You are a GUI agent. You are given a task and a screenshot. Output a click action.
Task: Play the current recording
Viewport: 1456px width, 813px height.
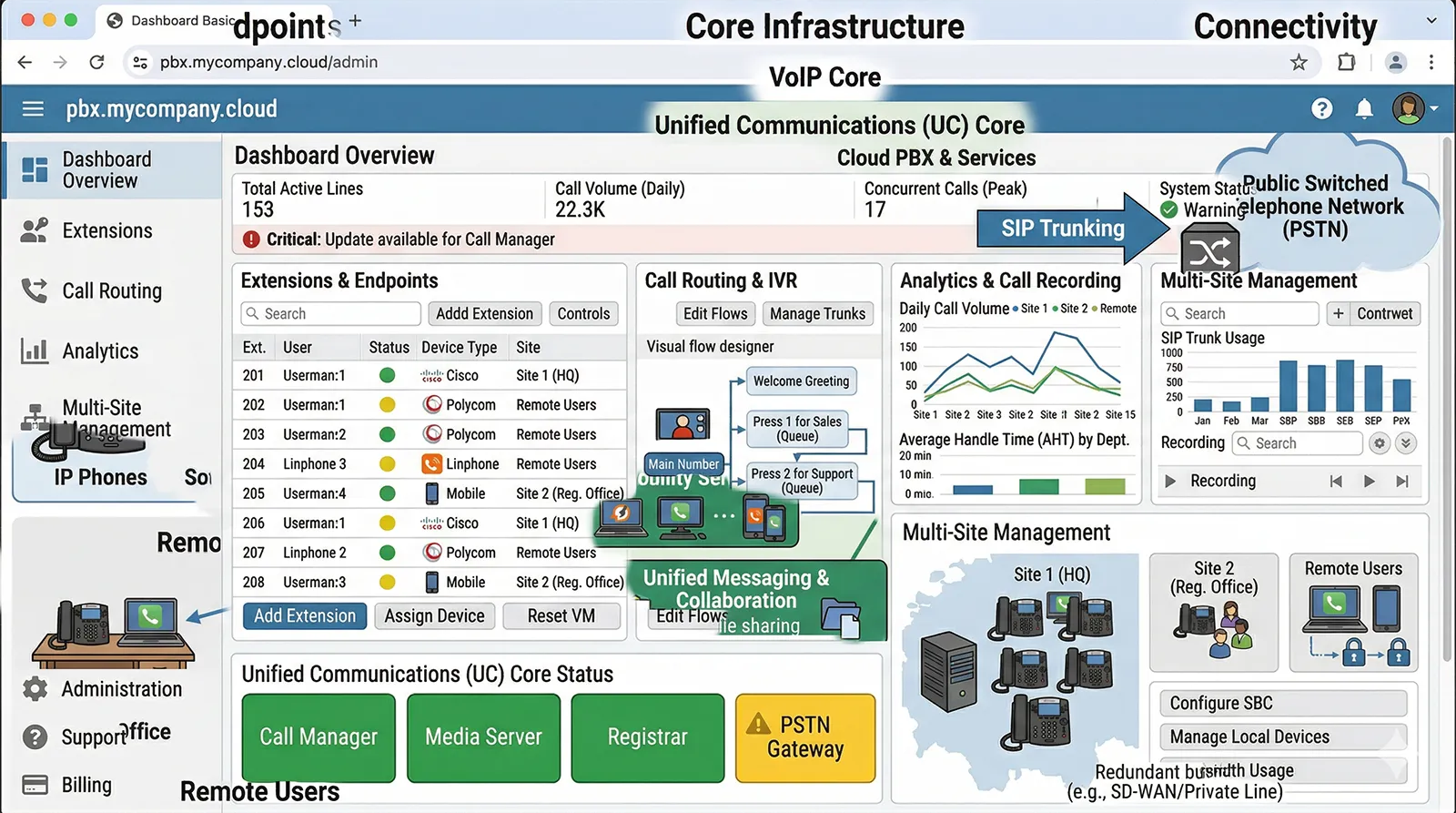1369,481
